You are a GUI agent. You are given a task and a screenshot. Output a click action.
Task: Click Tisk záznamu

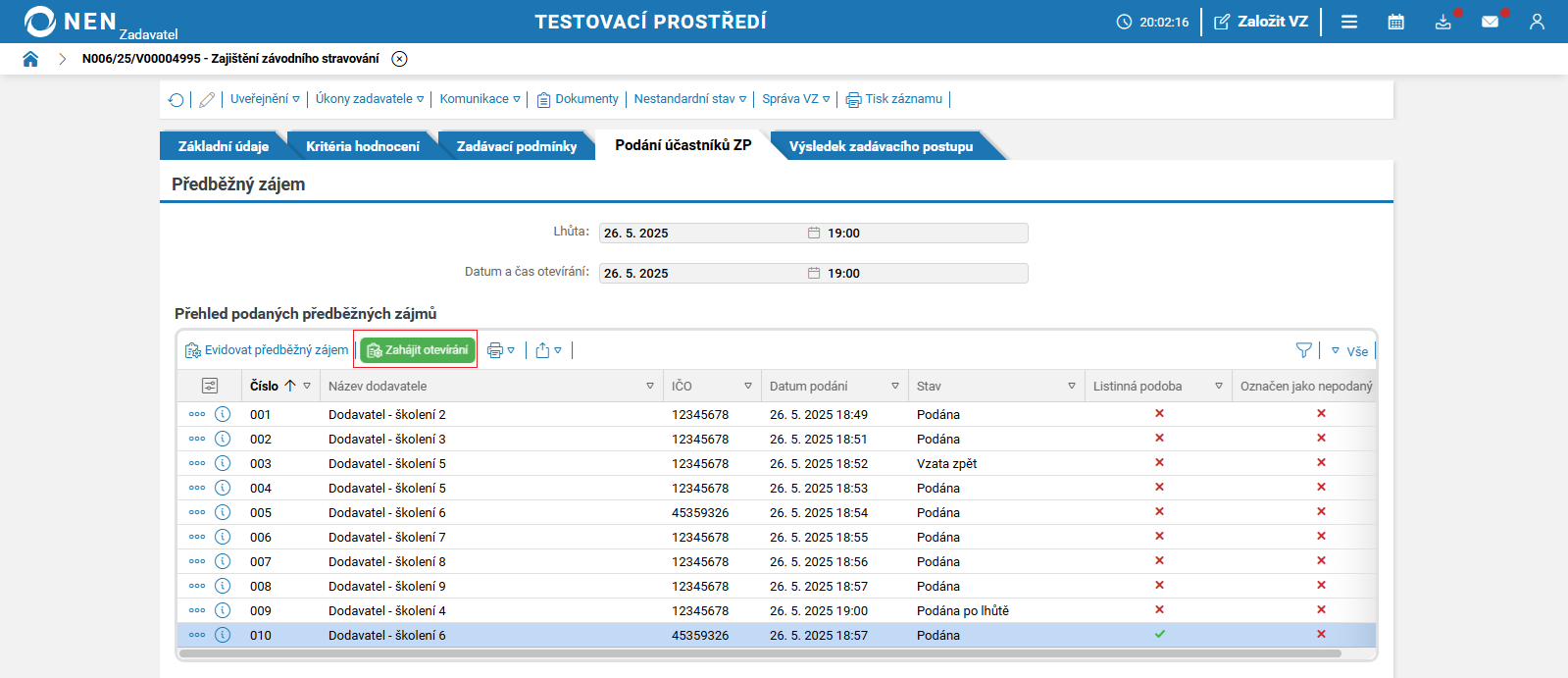pos(894,99)
